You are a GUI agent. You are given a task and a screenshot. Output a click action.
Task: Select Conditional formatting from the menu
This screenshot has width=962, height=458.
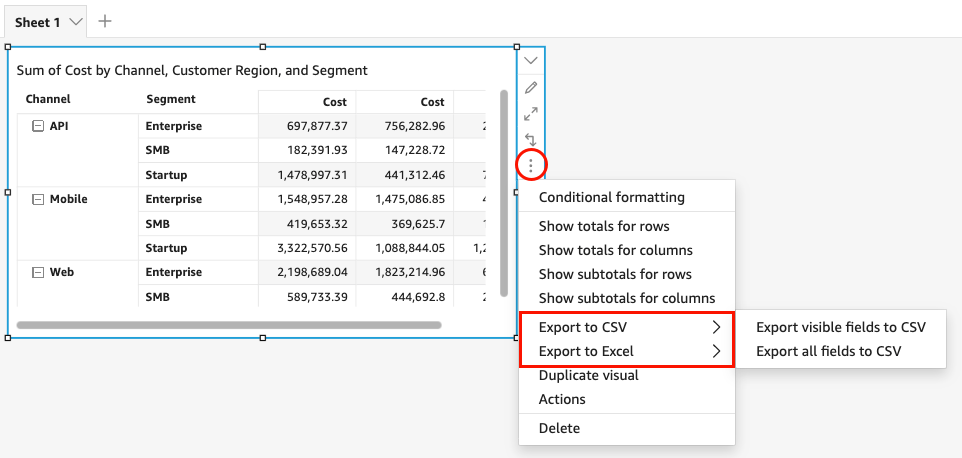[611, 197]
